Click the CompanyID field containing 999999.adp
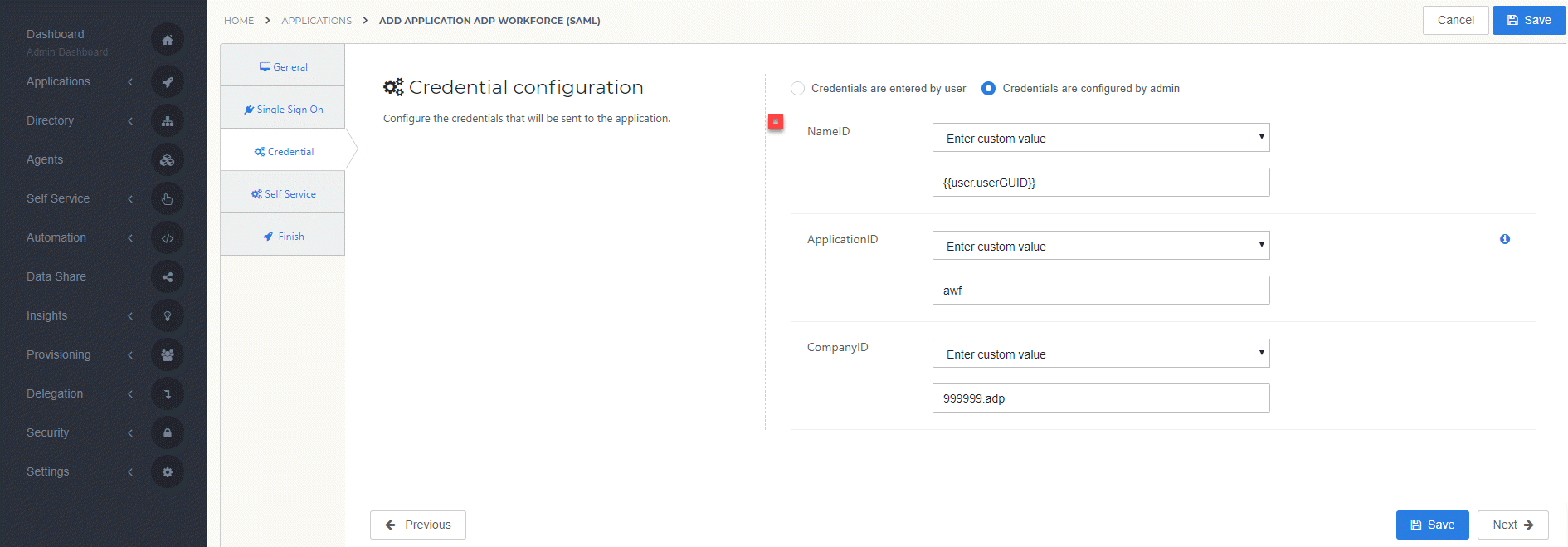Screen dimensions: 1568x547 1101,398
